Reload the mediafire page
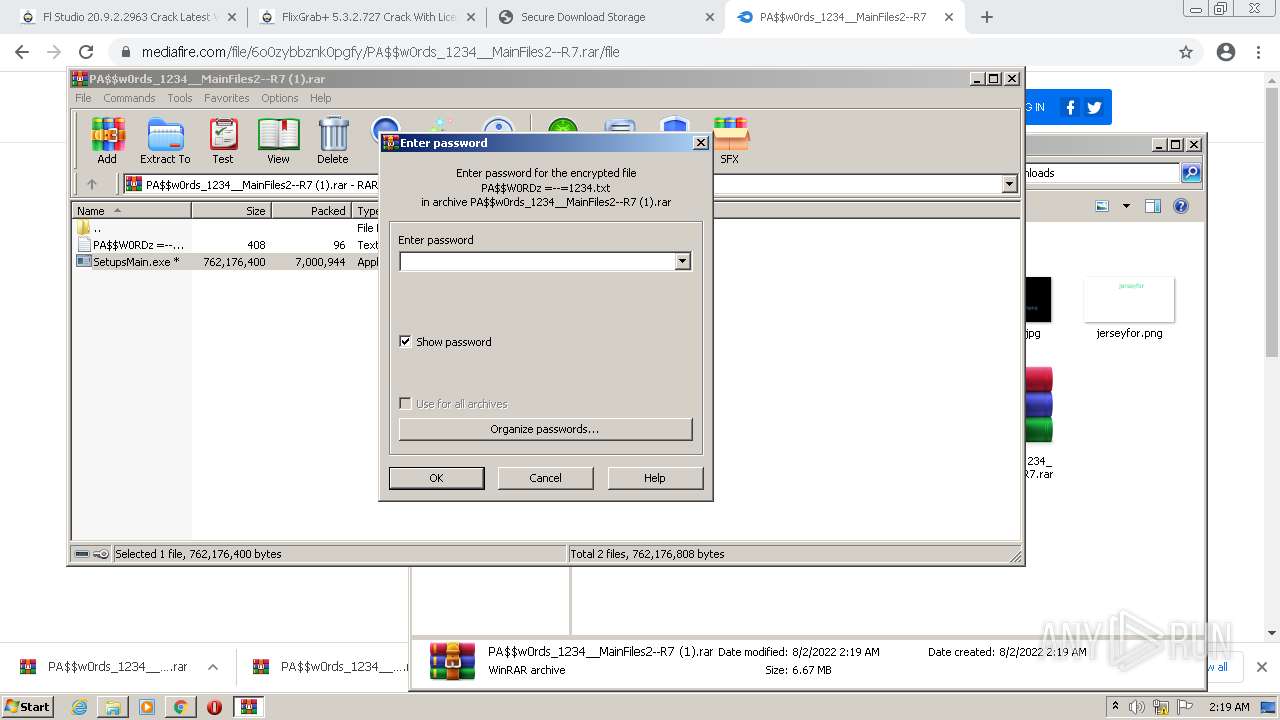 86,52
